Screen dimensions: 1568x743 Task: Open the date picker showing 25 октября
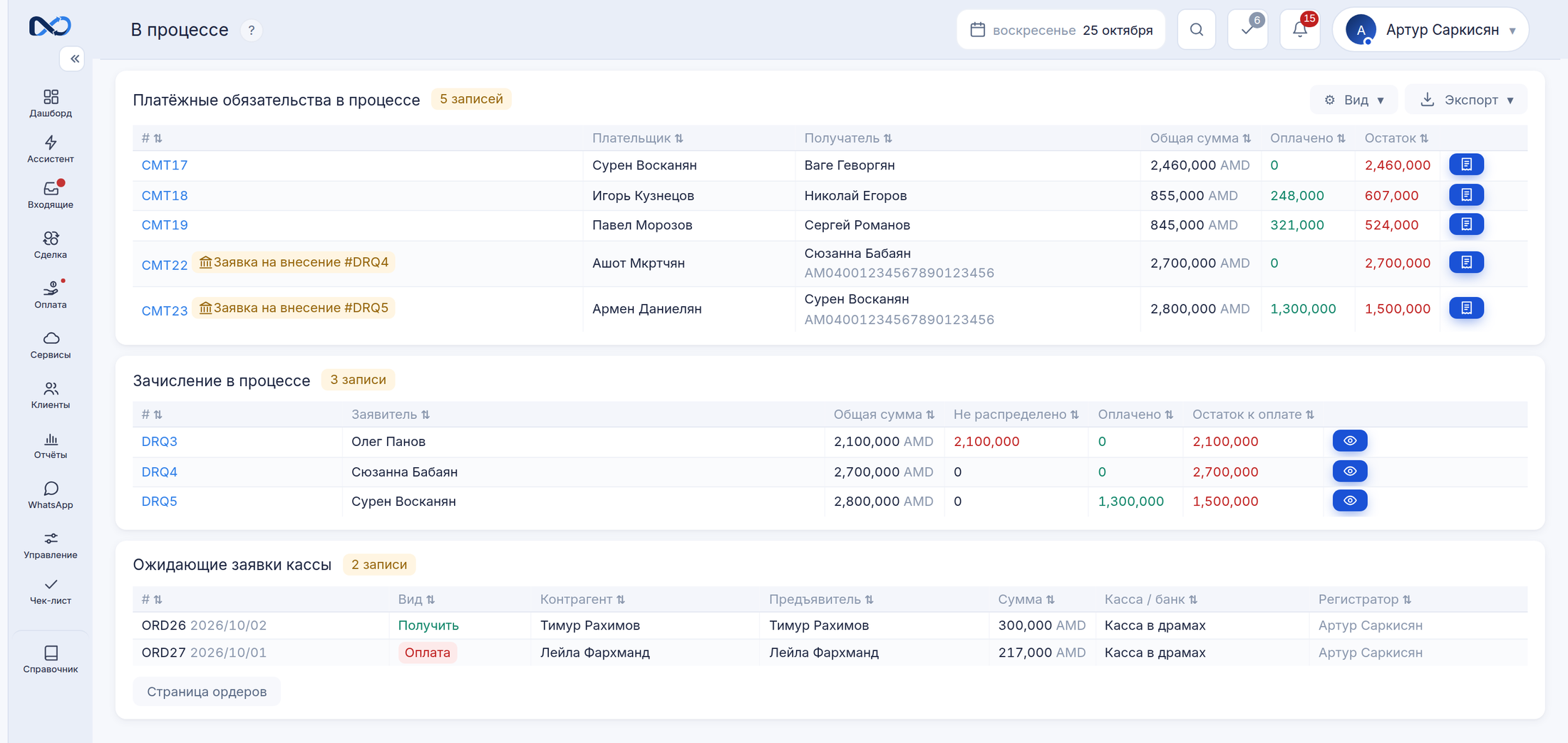(x=1061, y=30)
